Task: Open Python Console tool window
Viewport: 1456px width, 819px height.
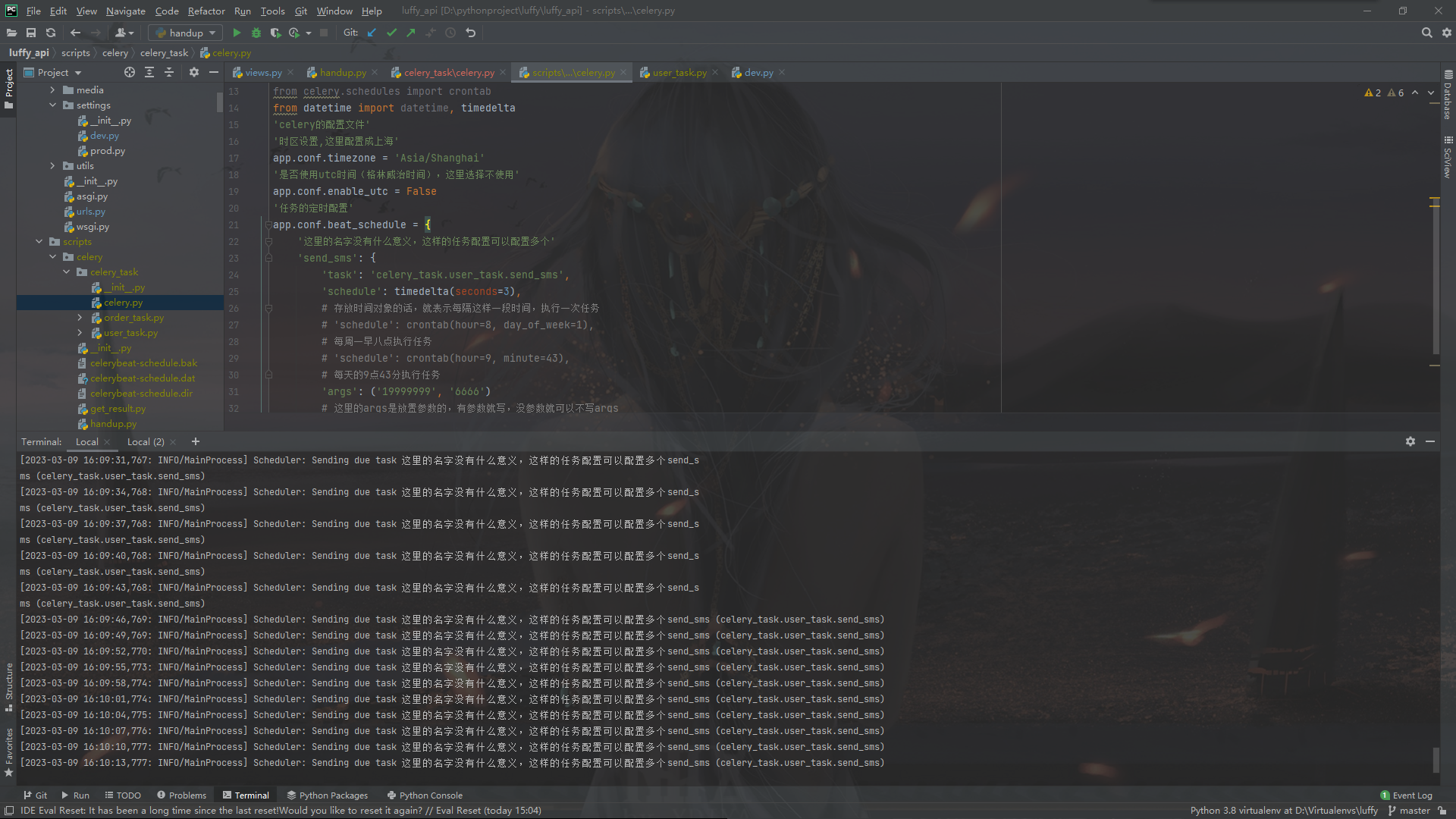Action: [425, 795]
